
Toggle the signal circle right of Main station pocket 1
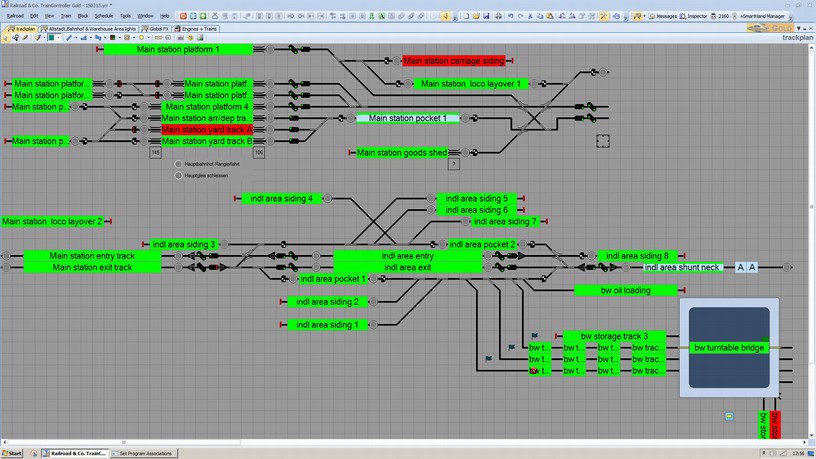click(465, 118)
